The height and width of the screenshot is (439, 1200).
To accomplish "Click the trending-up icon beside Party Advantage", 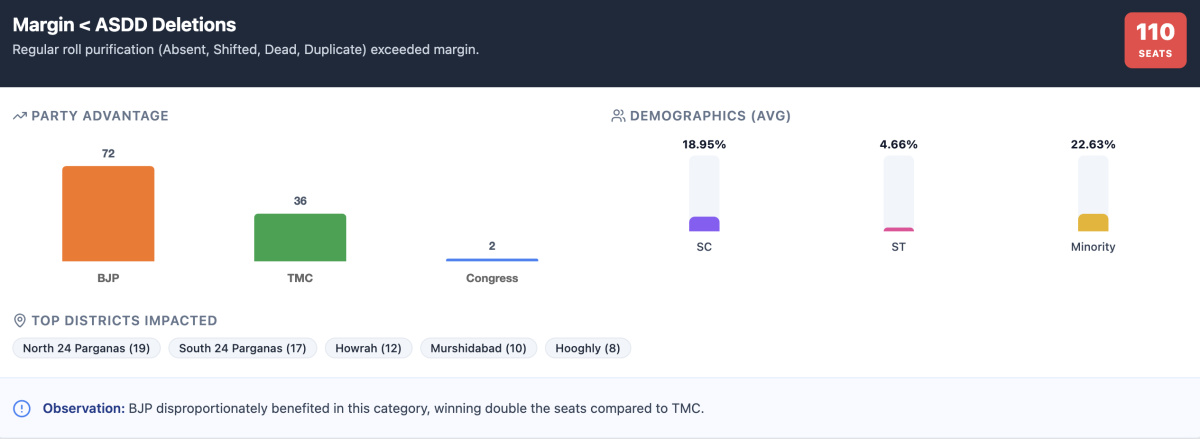I will [x=19, y=116].
